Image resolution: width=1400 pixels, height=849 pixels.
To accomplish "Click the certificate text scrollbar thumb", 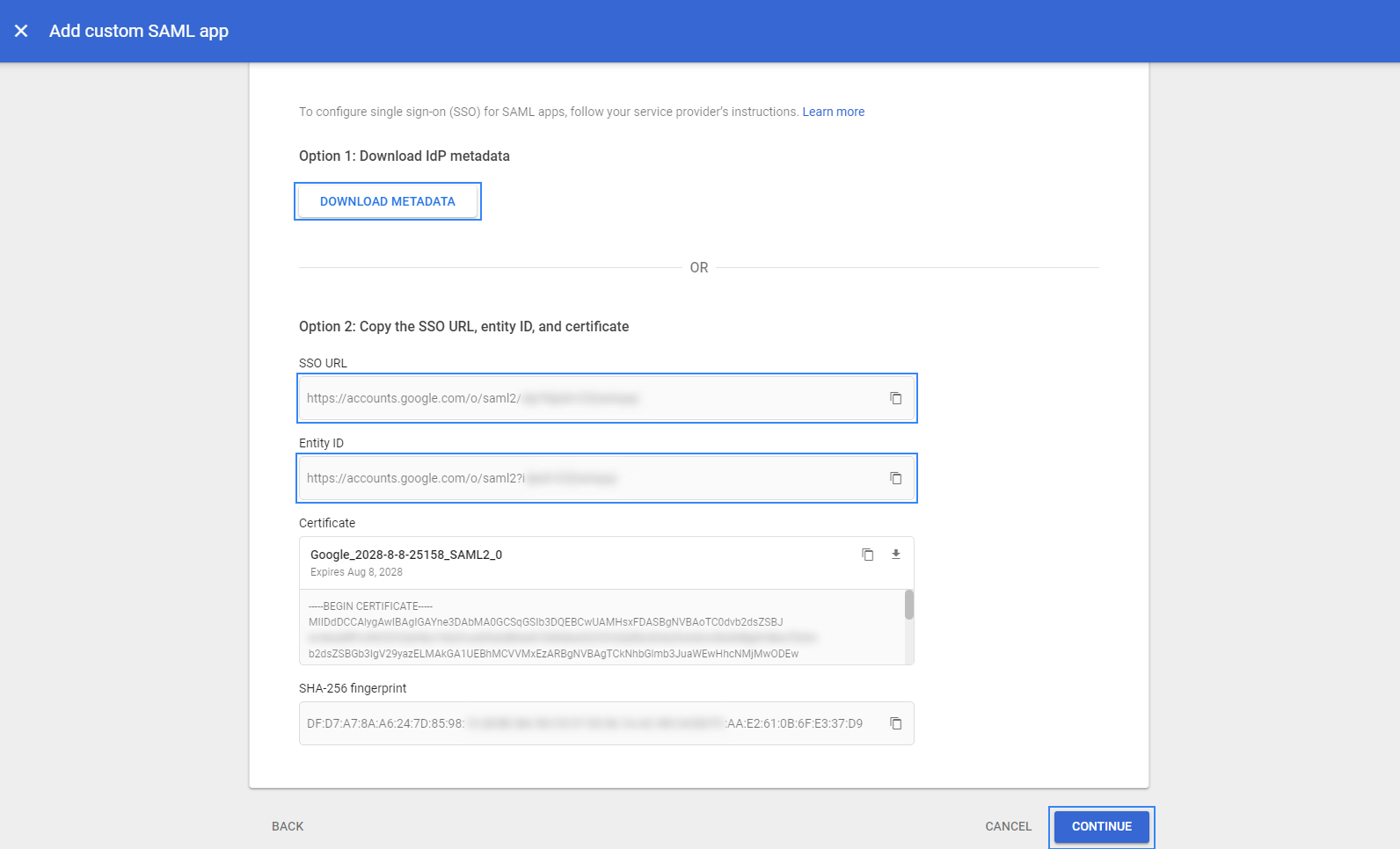I will tap(908, 605).
